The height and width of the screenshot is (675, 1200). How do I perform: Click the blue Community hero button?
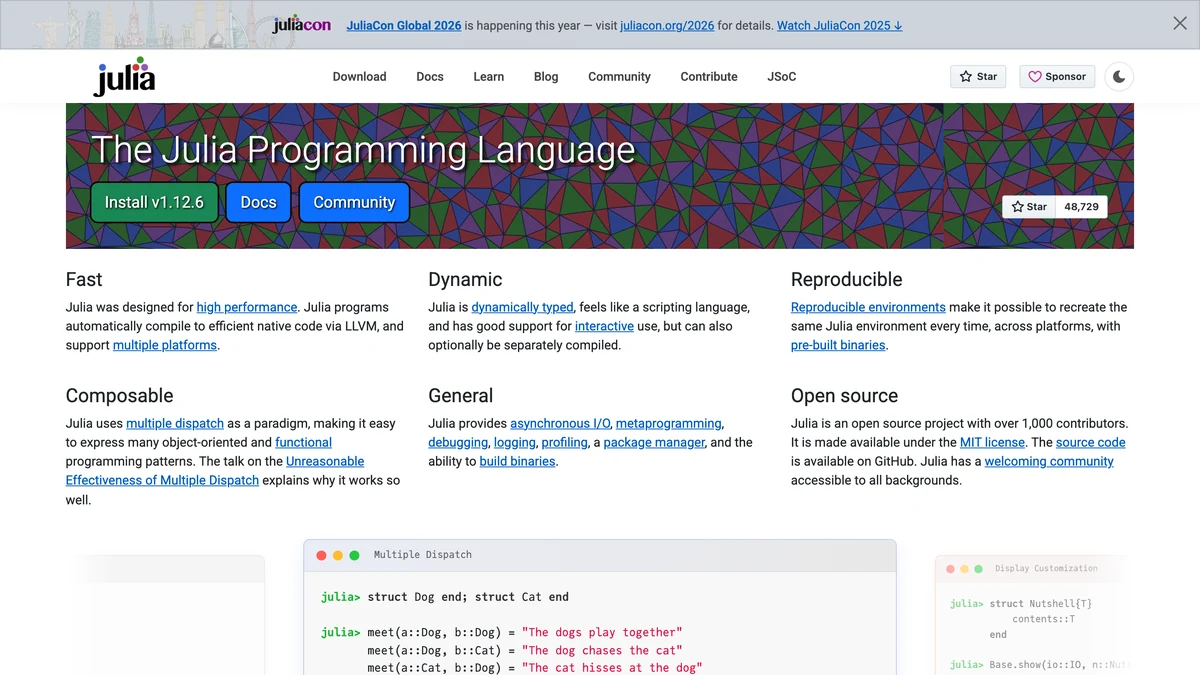click(x=354, y=202)
